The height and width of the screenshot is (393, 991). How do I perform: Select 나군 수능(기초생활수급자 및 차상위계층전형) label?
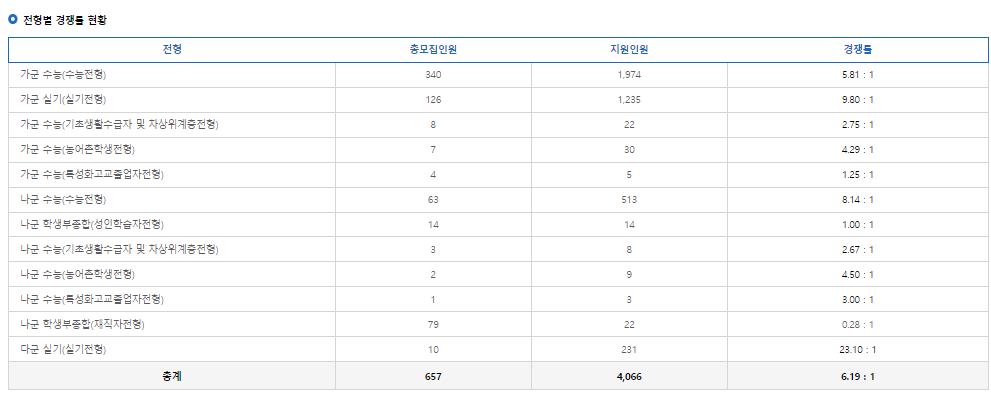coord(119,250)
